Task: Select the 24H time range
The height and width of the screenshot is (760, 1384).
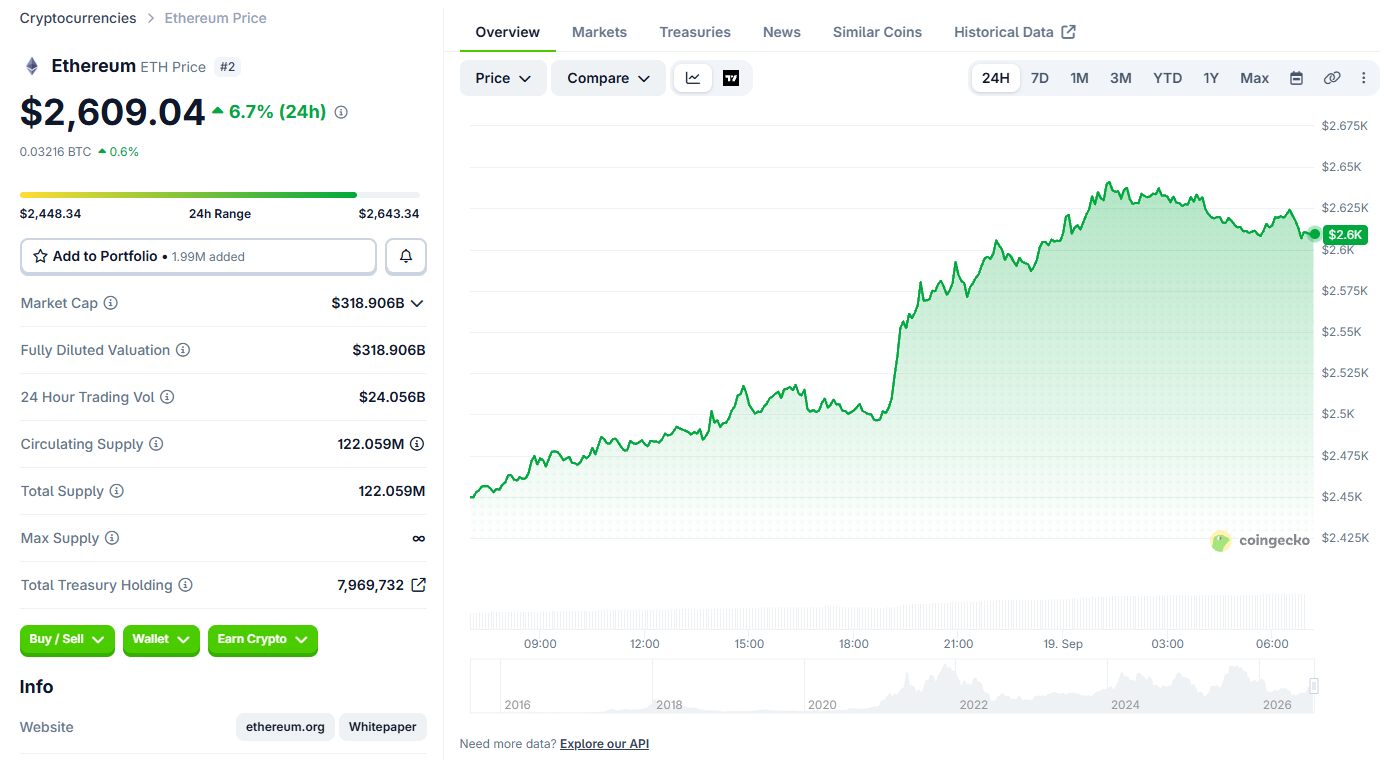Action: point(996,78)
